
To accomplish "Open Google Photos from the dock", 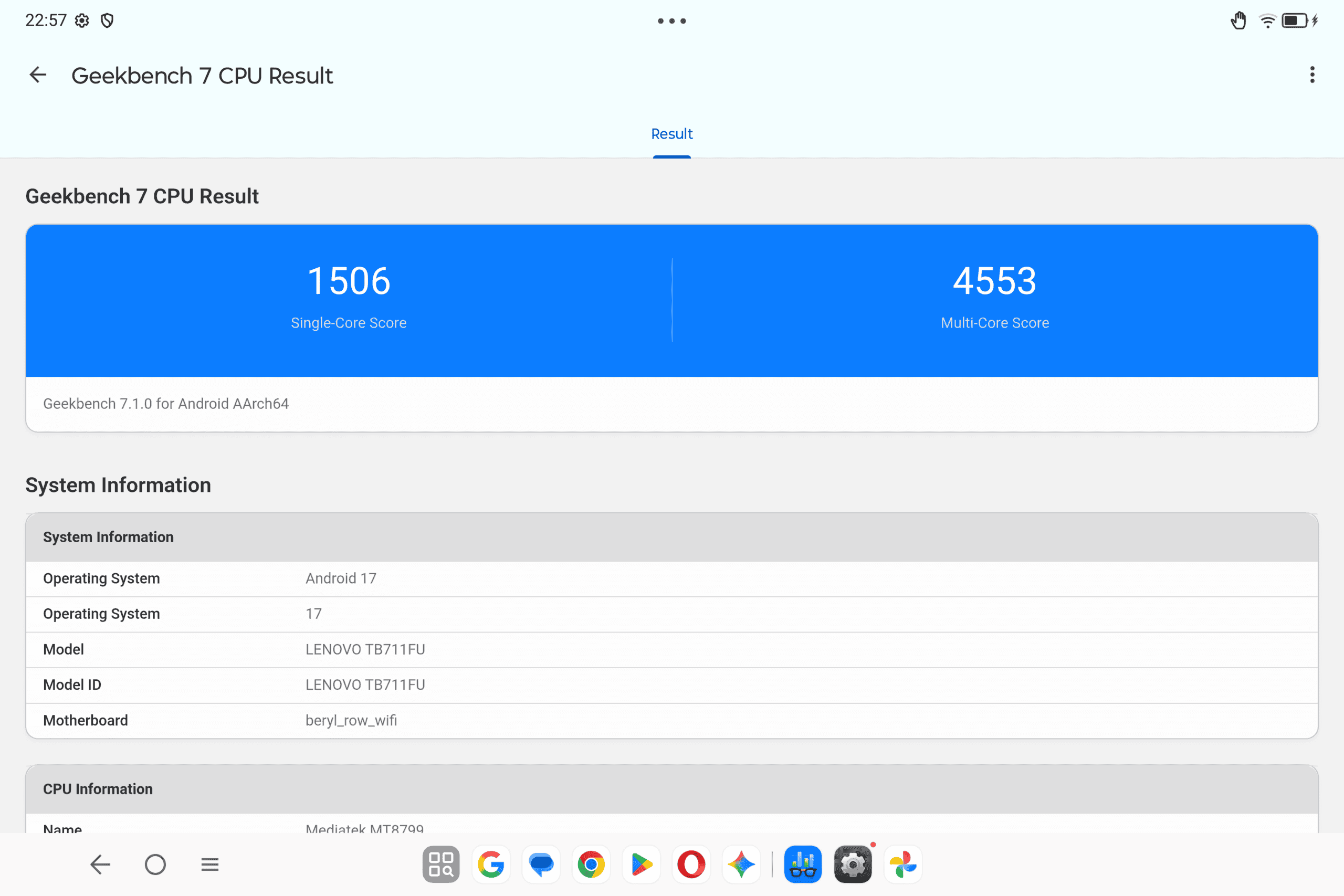I will 903,864.
